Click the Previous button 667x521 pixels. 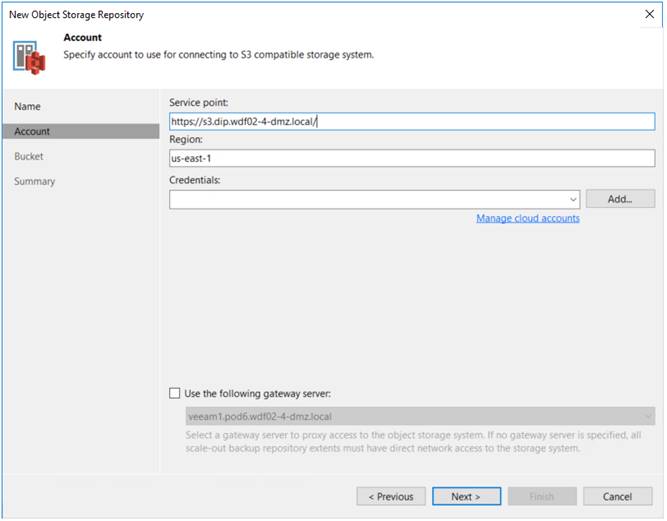click(392, 498)
